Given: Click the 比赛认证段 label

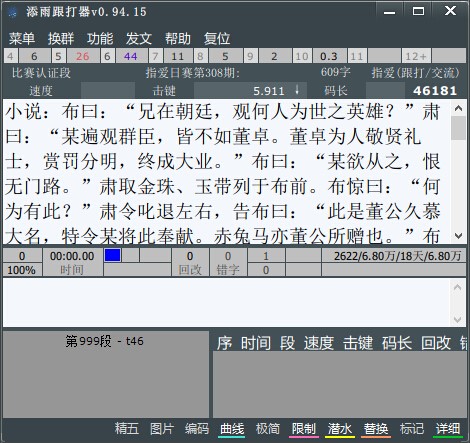Looking at the screenshot, I should pos(41,73).
